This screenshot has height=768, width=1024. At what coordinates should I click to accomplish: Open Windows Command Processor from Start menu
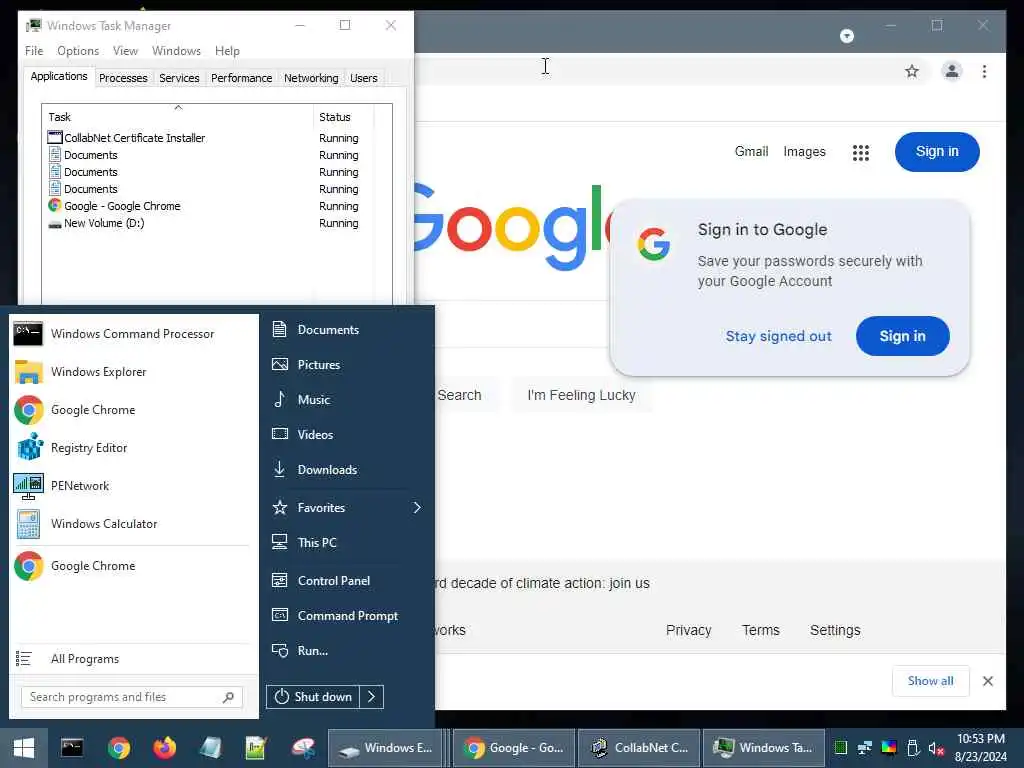click(133, 334)
